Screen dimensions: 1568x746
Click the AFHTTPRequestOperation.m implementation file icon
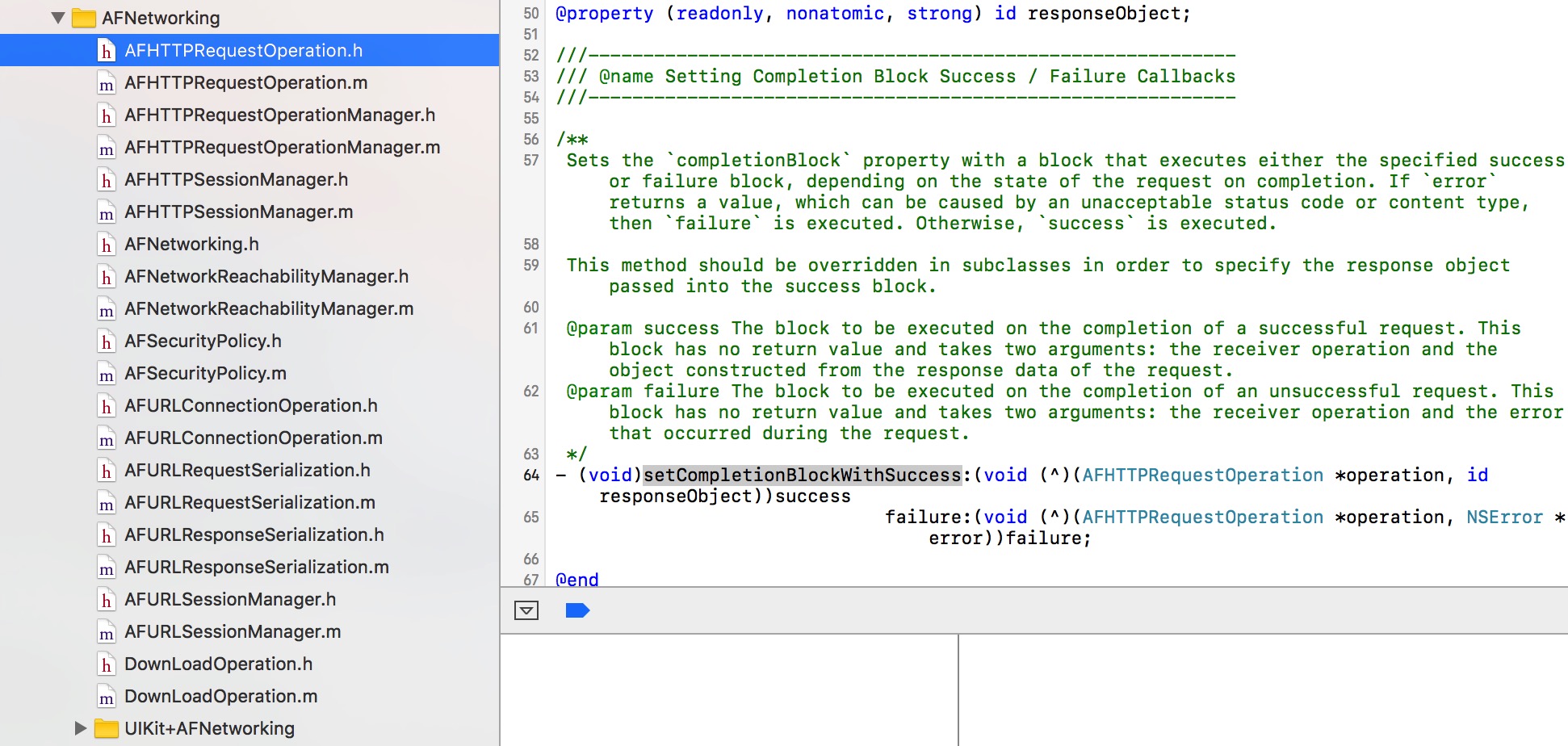[x=106, y=83]
